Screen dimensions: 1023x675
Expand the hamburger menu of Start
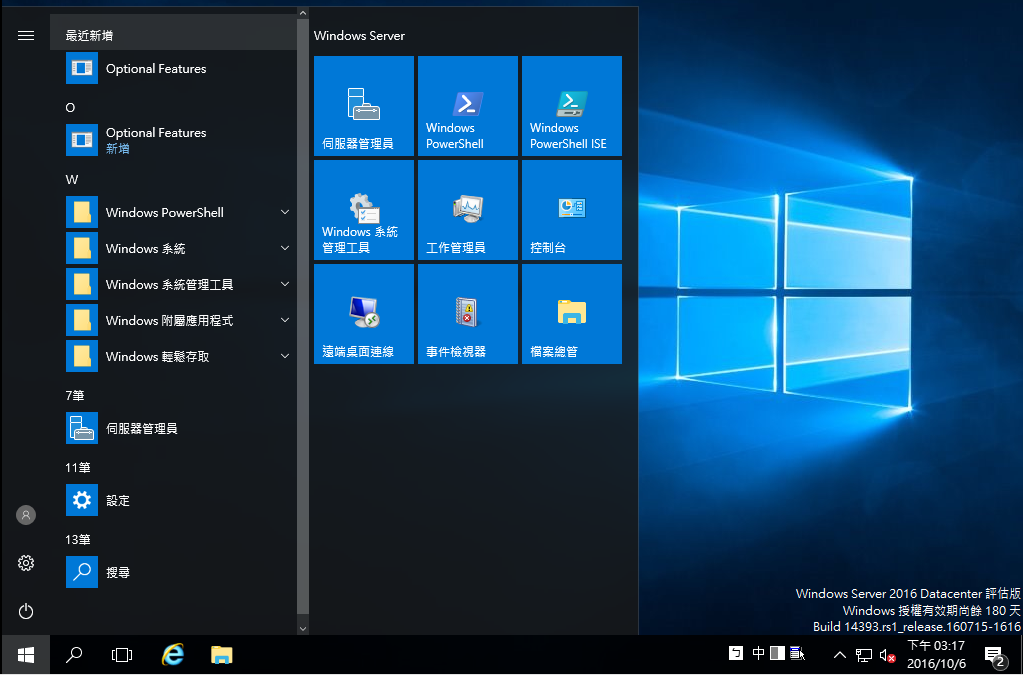point(25,35)
